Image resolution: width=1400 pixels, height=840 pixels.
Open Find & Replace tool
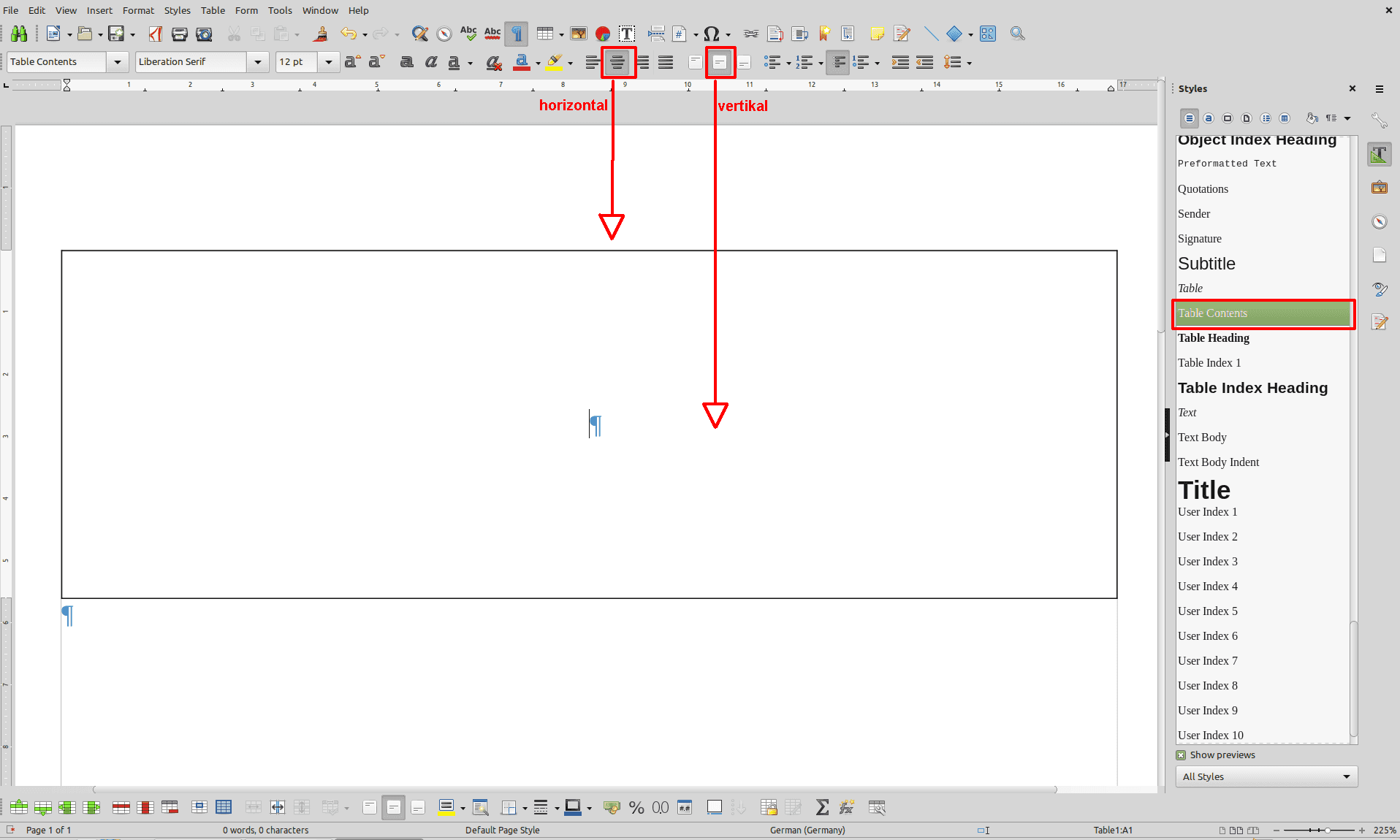pos(419,34)
